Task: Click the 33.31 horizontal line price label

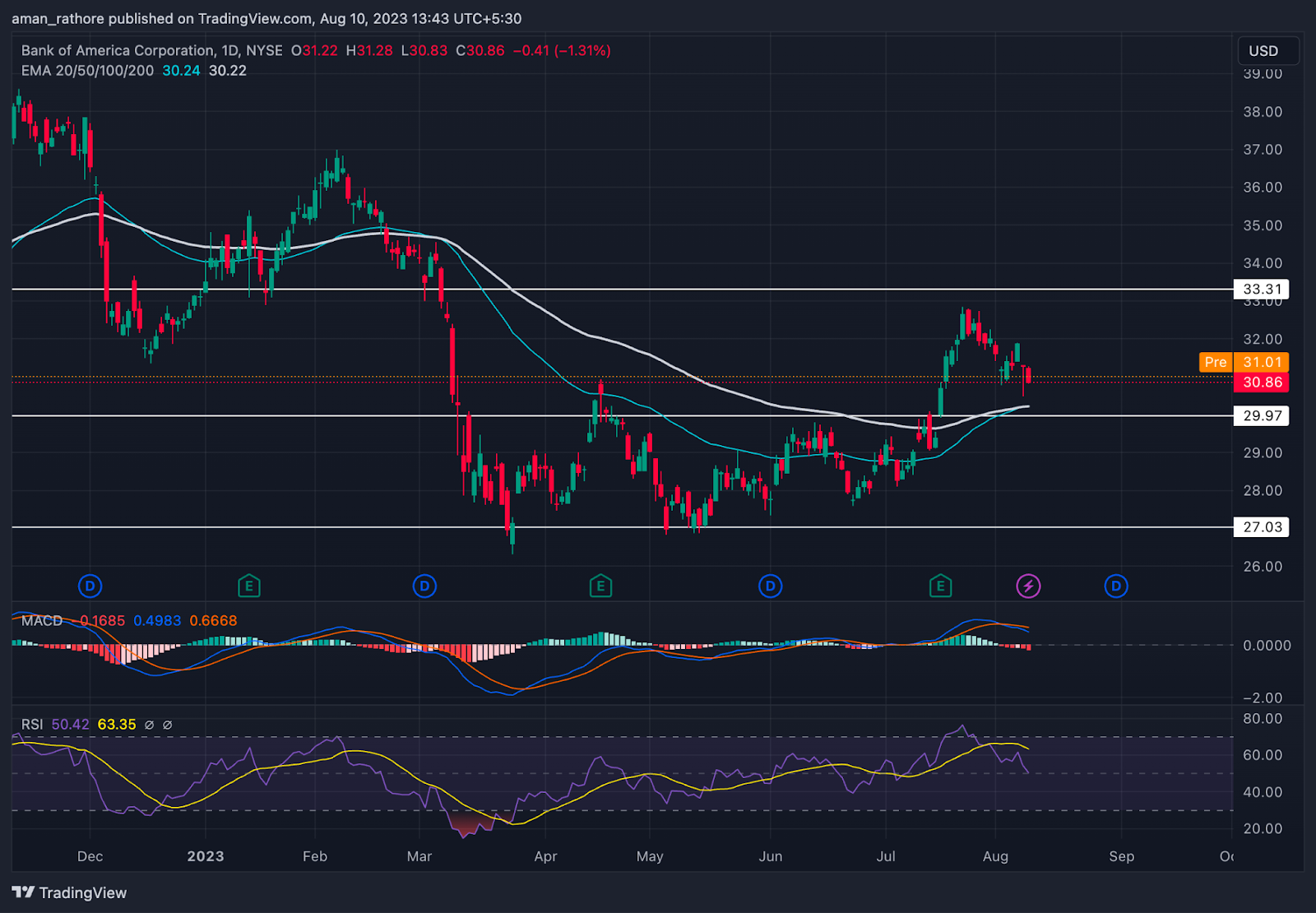Action: click(1262, 290)
